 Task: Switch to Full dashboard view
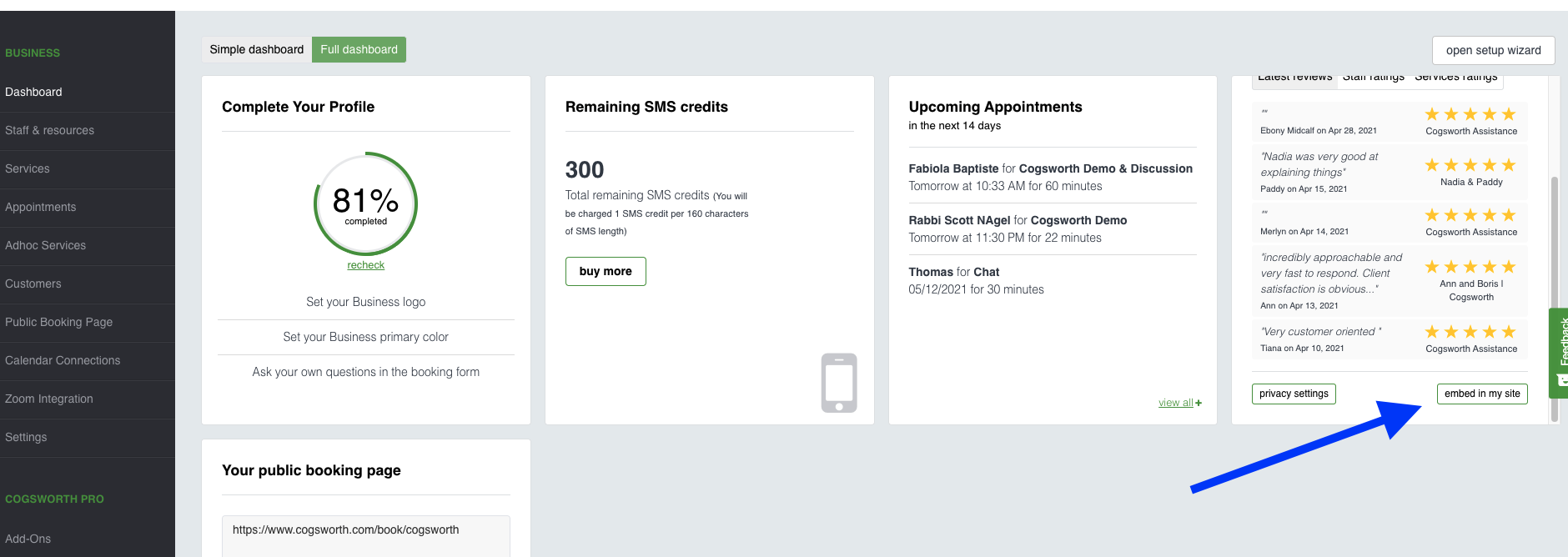point(359,49)
